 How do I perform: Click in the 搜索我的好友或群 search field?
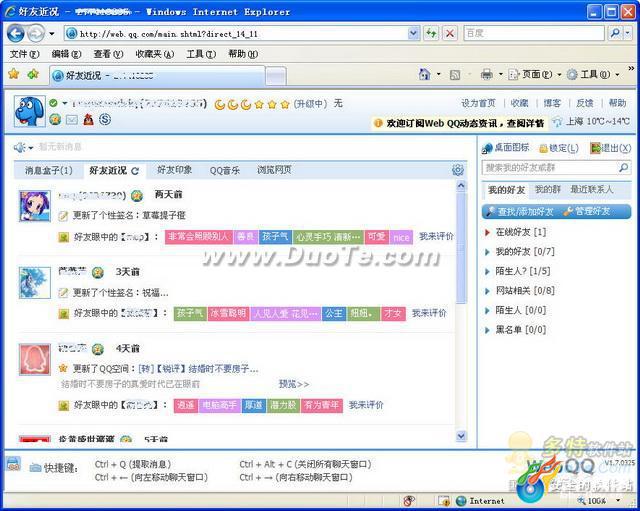(x=549, y=167)
